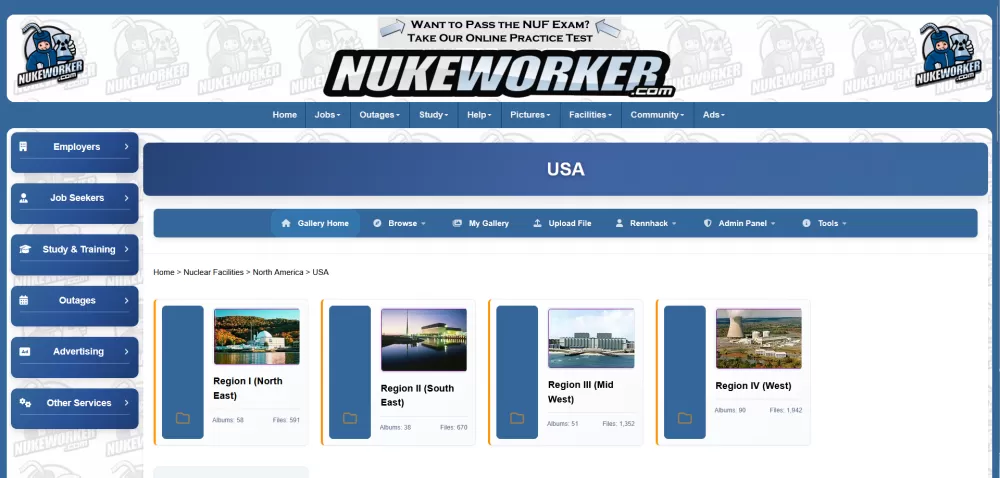Click the person icon beside Job Seekers
The image size is (1000, 478).
tap(24, 198)
